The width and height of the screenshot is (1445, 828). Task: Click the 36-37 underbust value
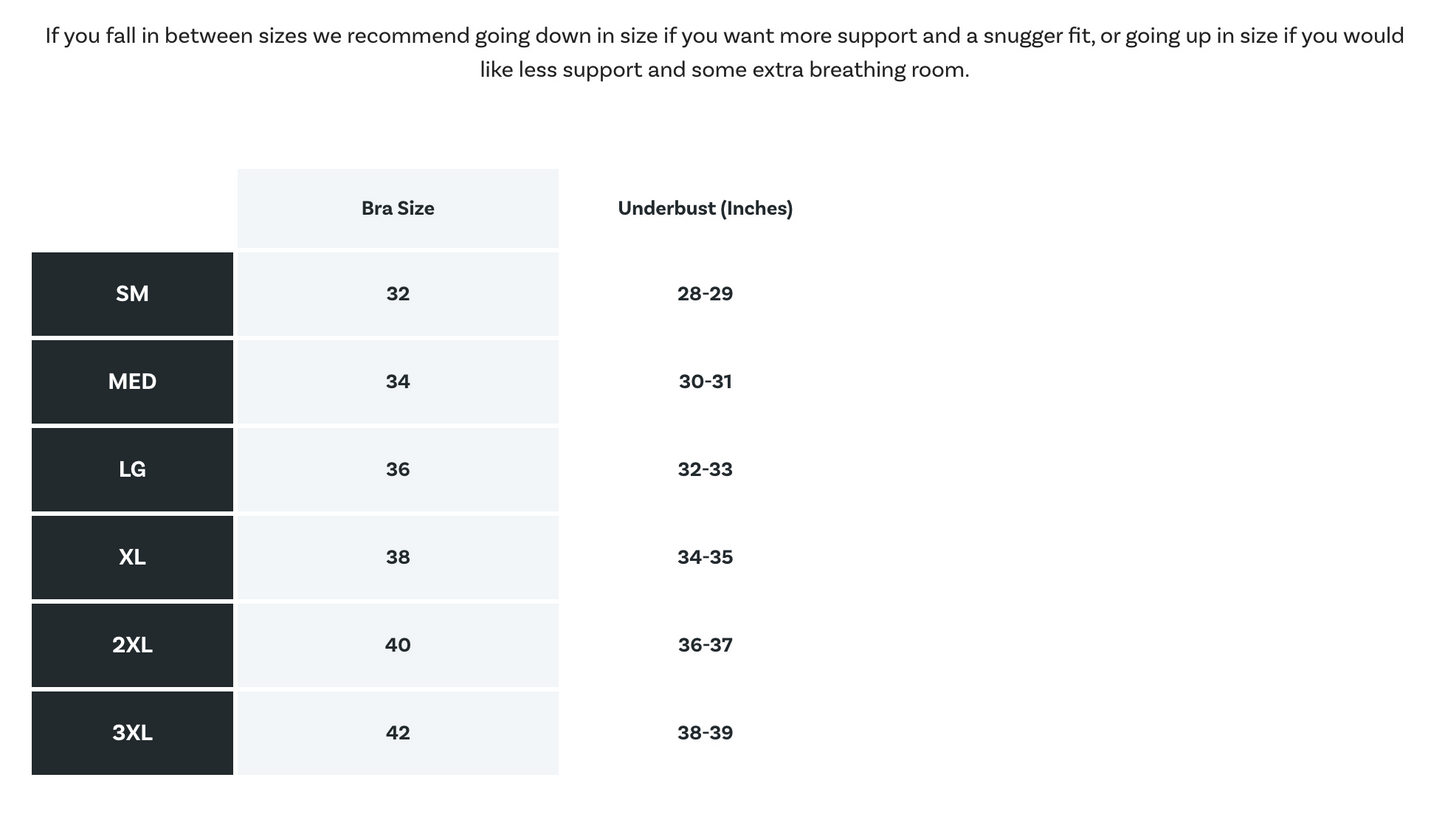tap(705, 645)
